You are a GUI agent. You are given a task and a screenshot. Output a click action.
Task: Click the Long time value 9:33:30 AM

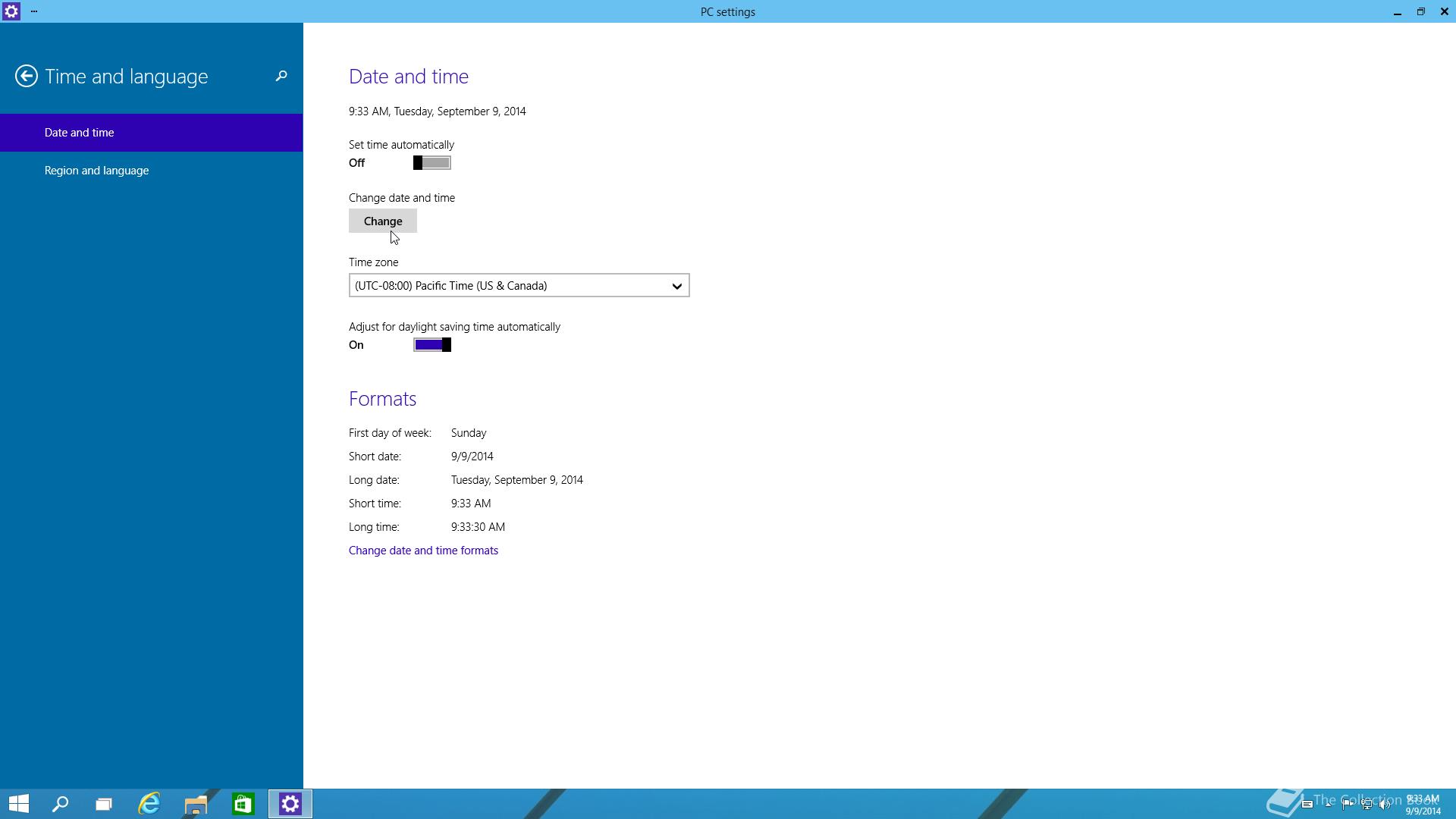tap(478, 527)
